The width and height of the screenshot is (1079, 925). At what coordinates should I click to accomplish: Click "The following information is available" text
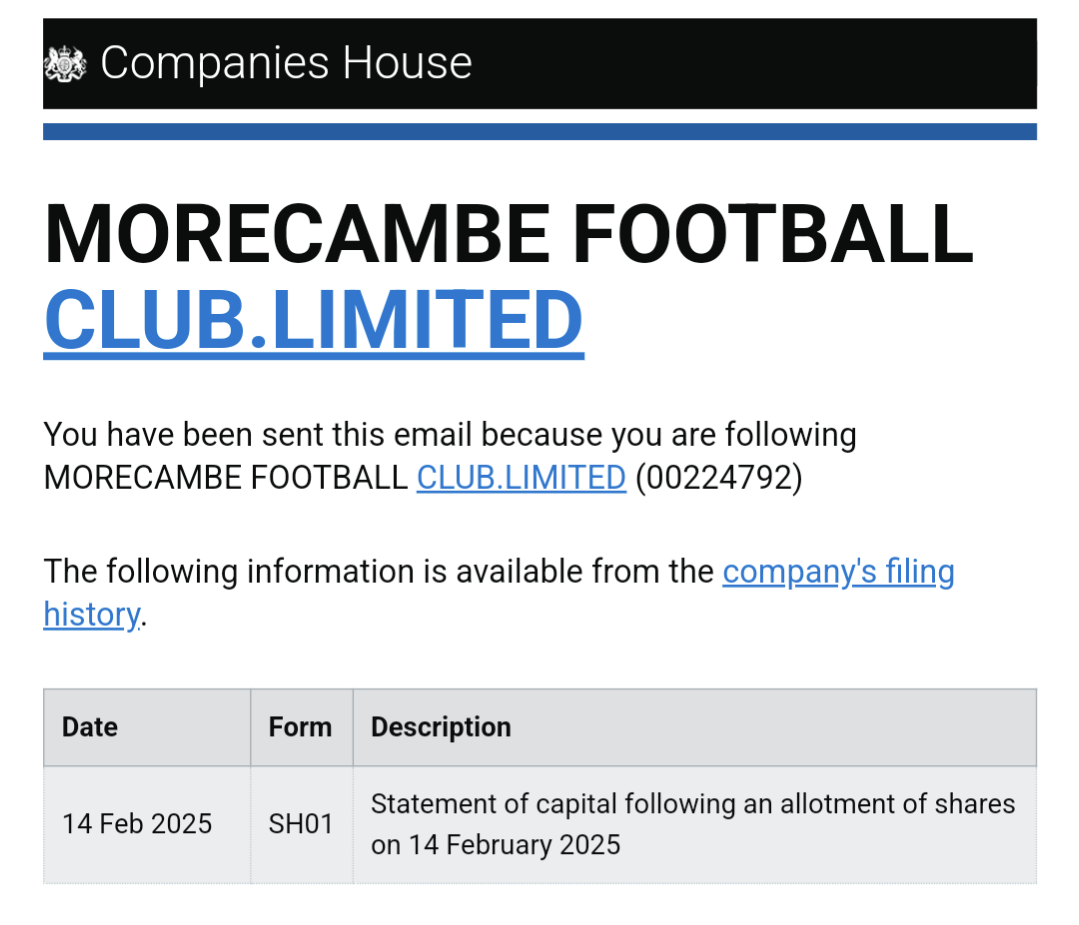coord(378,572)
